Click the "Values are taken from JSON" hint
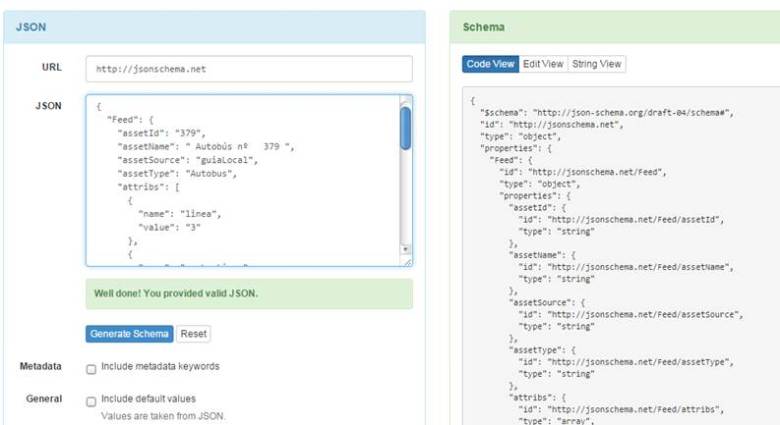 click(x=163, y=415)
